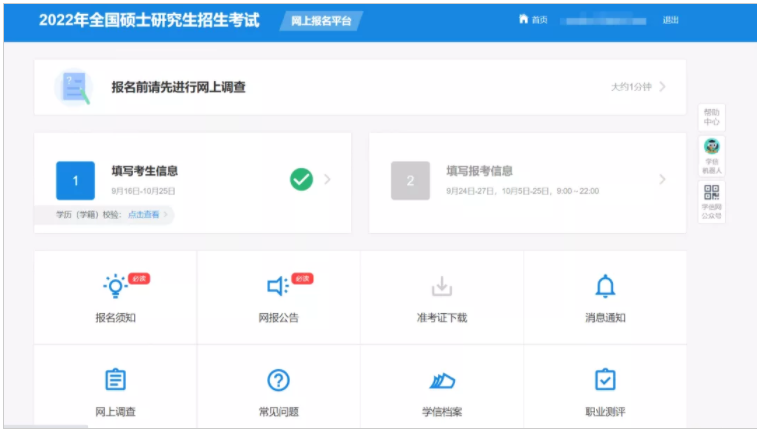
Task: Open the 消息通知 label
Action: pyautogui.click(x=605, y=318)
